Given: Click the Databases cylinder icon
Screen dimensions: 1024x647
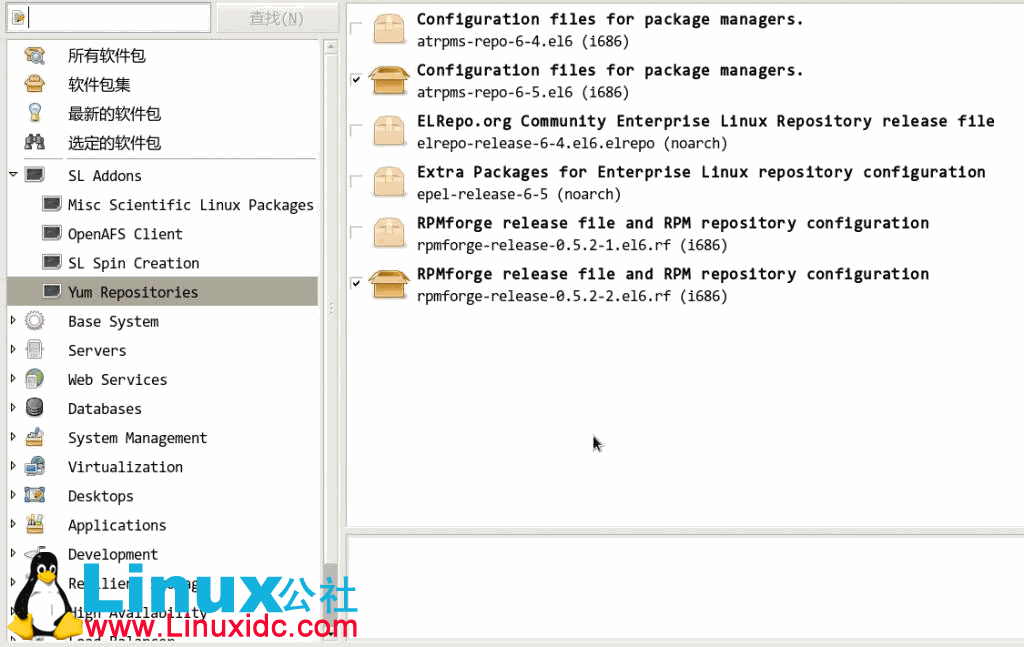Looking at the screenshot, I should coord(35,408).
